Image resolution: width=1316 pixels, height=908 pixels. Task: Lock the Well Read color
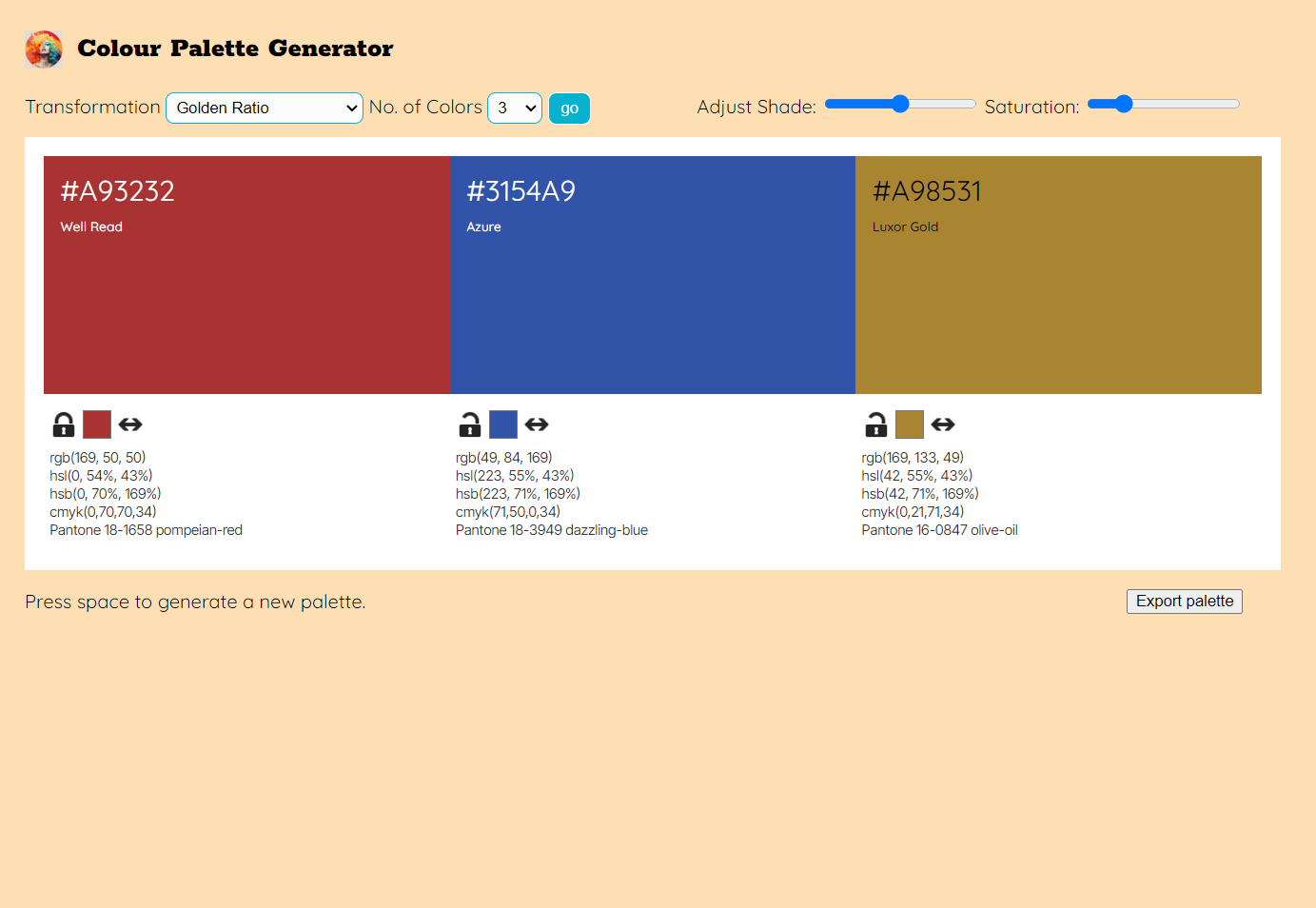[63, 424]
